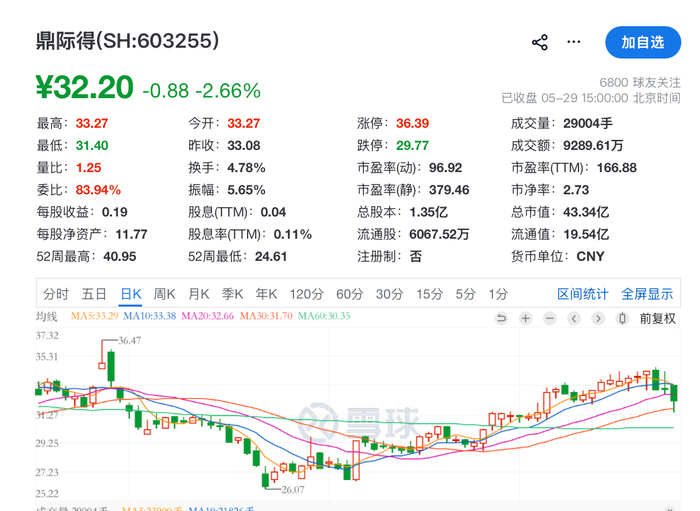Viewport: 700px width, 511px height.
Task: Open 区间统计 range statistics
Action: point(583,294)
